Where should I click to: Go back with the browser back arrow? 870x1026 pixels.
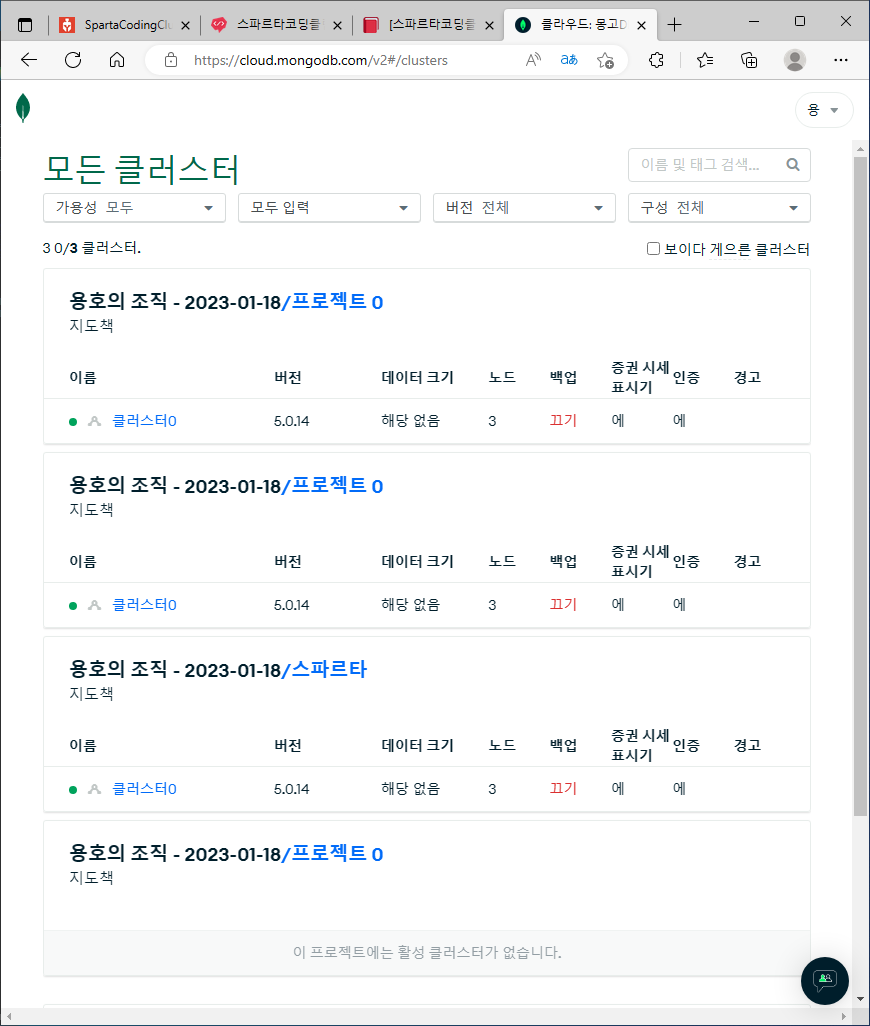(x=29, y=60)
